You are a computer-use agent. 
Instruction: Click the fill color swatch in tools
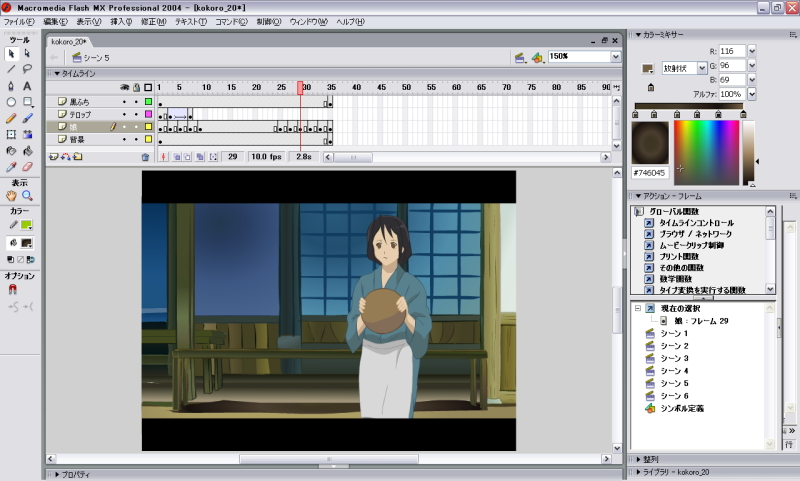click(x=27, y=243)
